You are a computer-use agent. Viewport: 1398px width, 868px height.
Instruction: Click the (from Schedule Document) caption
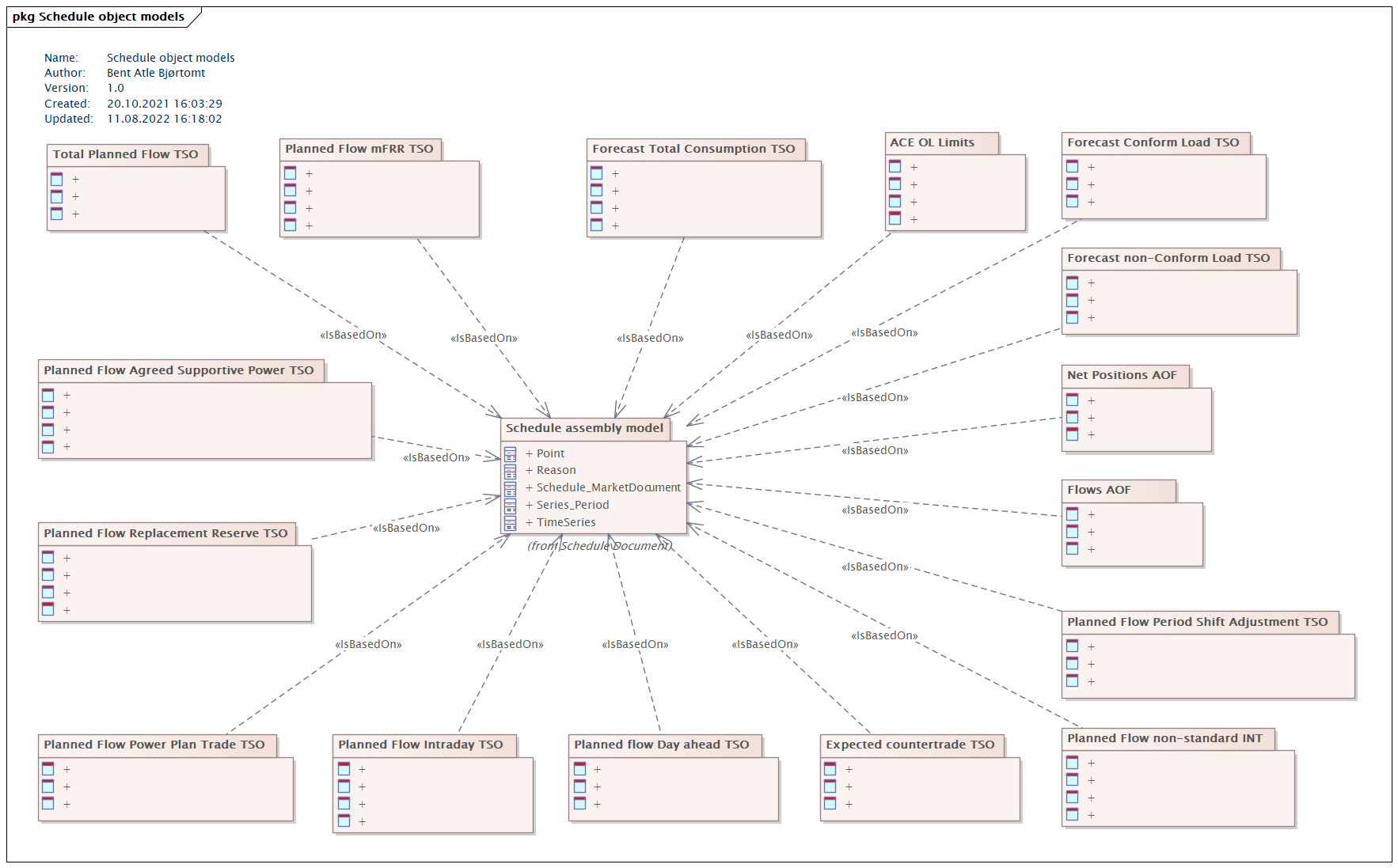click(x=600, y=546)
